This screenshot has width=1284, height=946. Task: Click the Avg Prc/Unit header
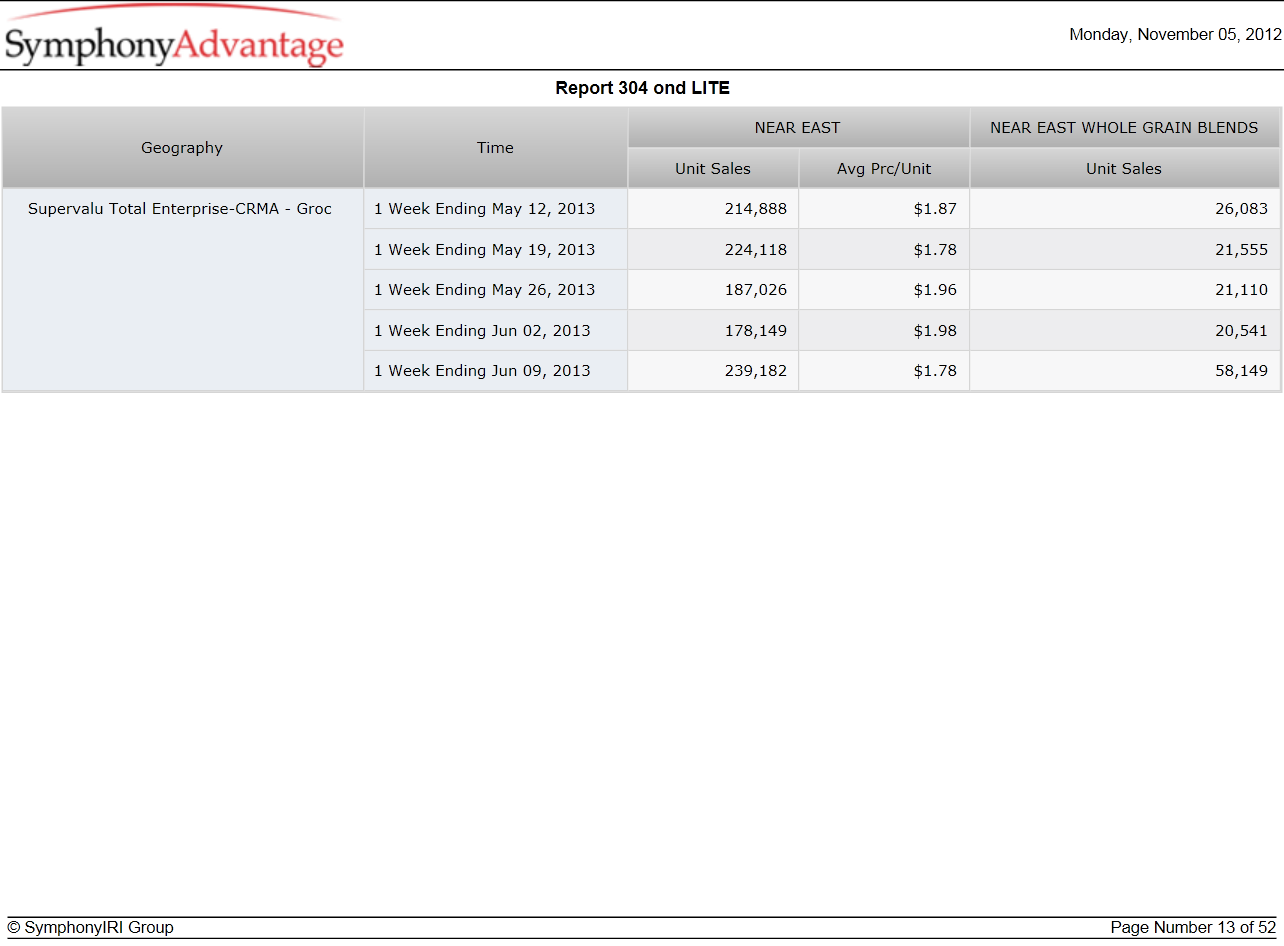point(884,169)
